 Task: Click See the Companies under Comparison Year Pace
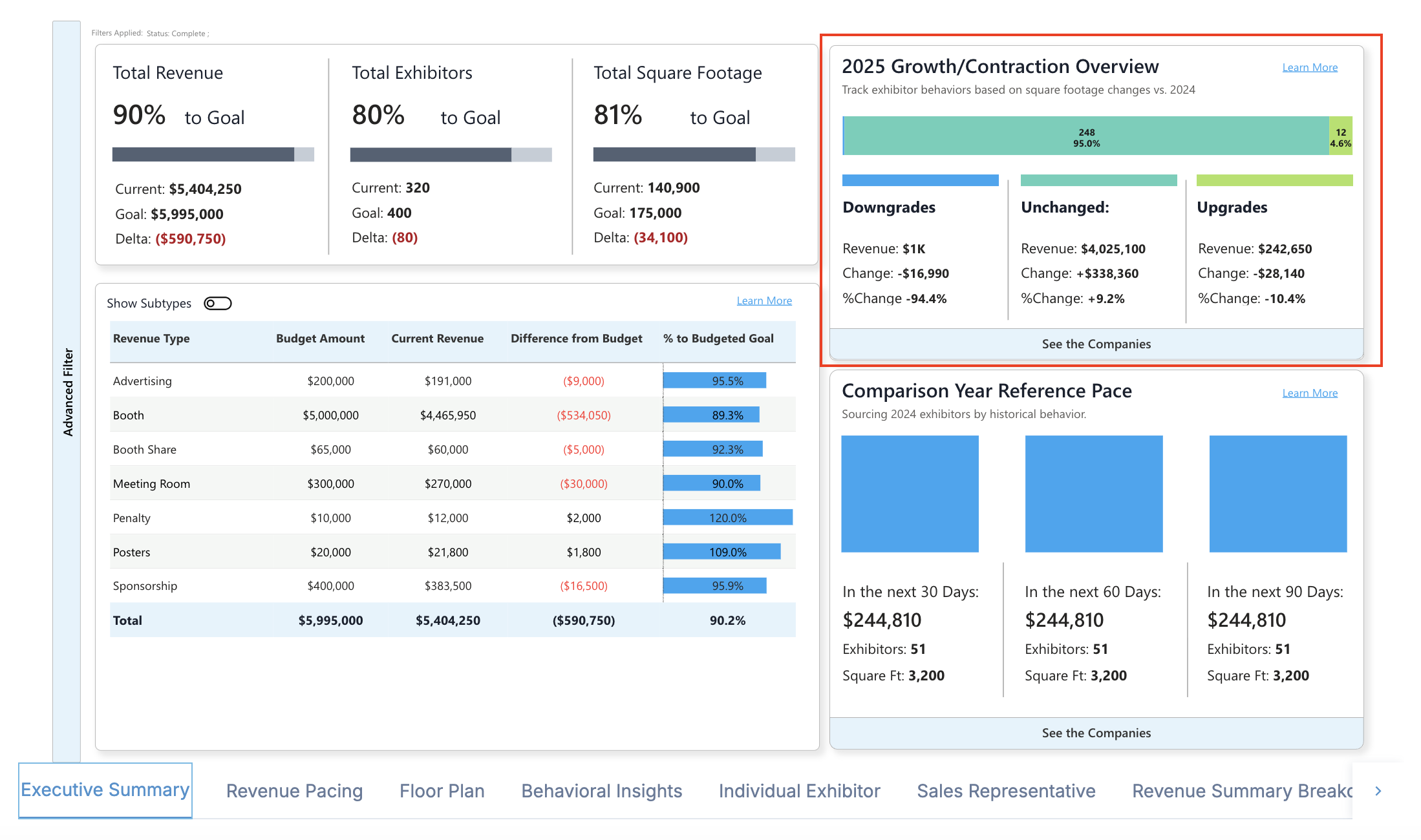(x=1096, y=733)
